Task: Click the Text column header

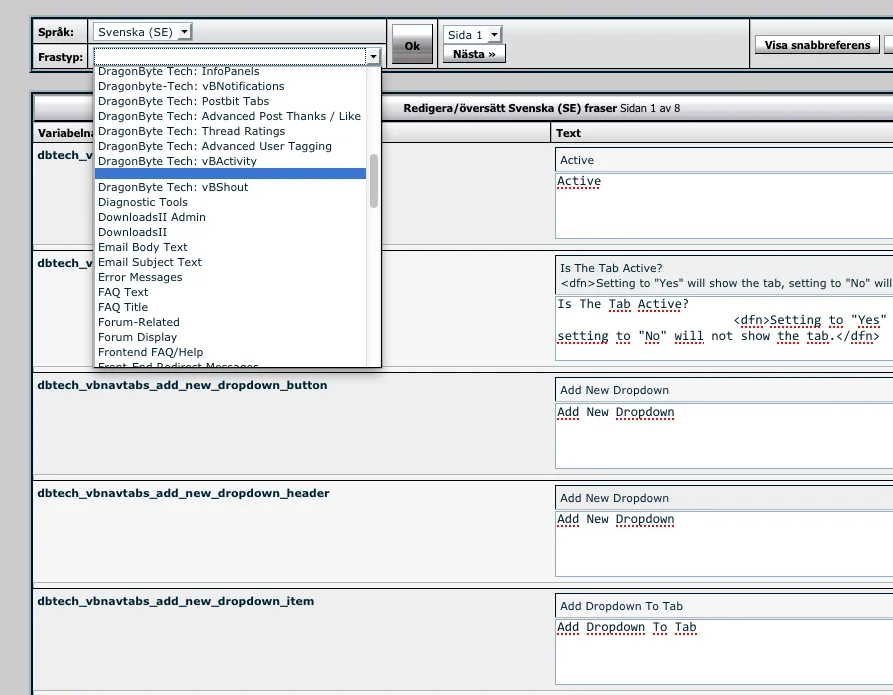Action: [x=568, y=133]
